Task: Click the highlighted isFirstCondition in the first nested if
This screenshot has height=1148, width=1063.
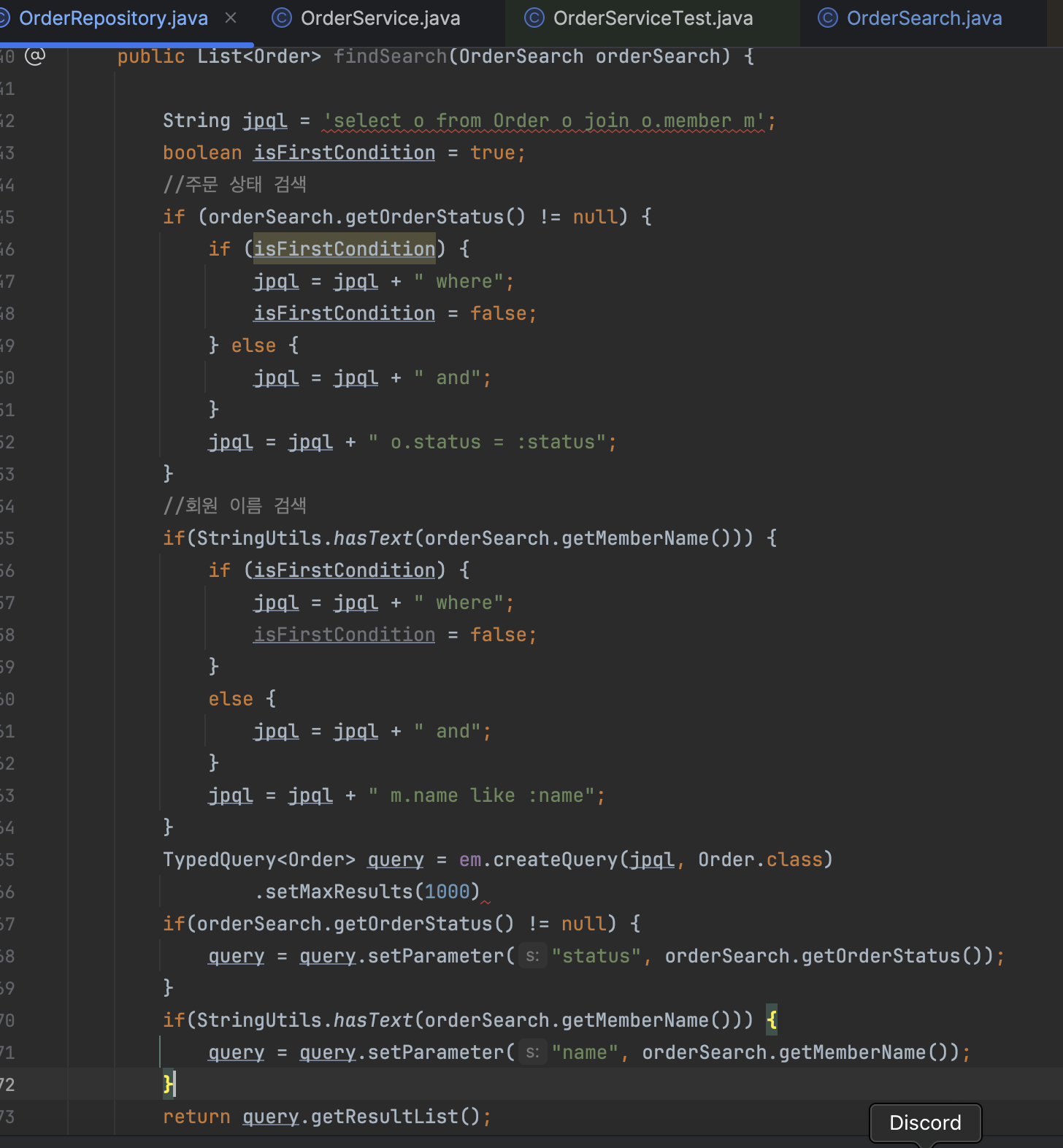Action: [345, 249]
